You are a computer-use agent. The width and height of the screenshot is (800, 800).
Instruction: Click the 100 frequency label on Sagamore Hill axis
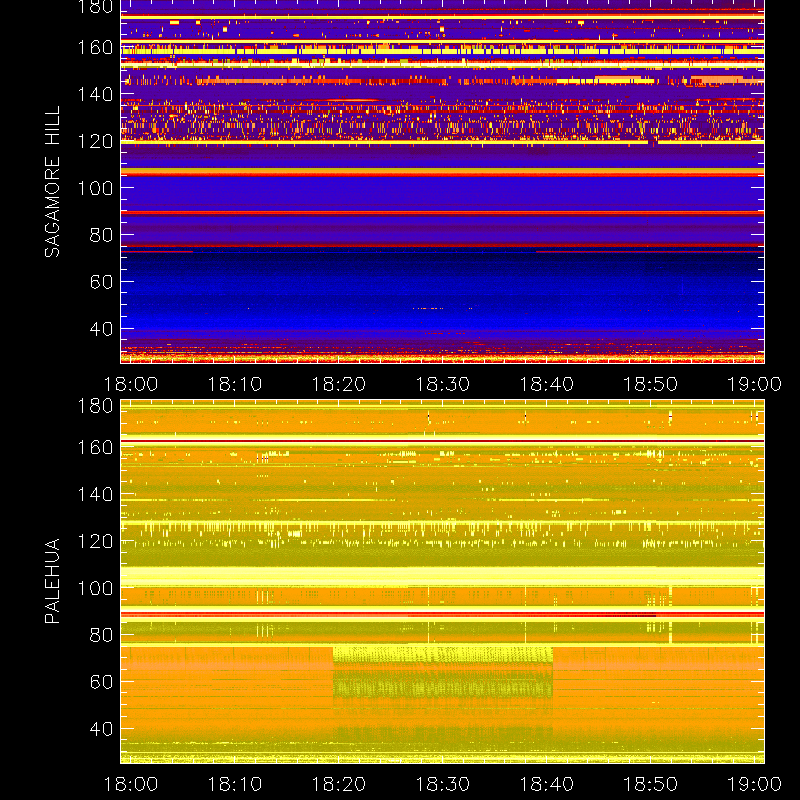pyautogui.click(x=95, y=188)
